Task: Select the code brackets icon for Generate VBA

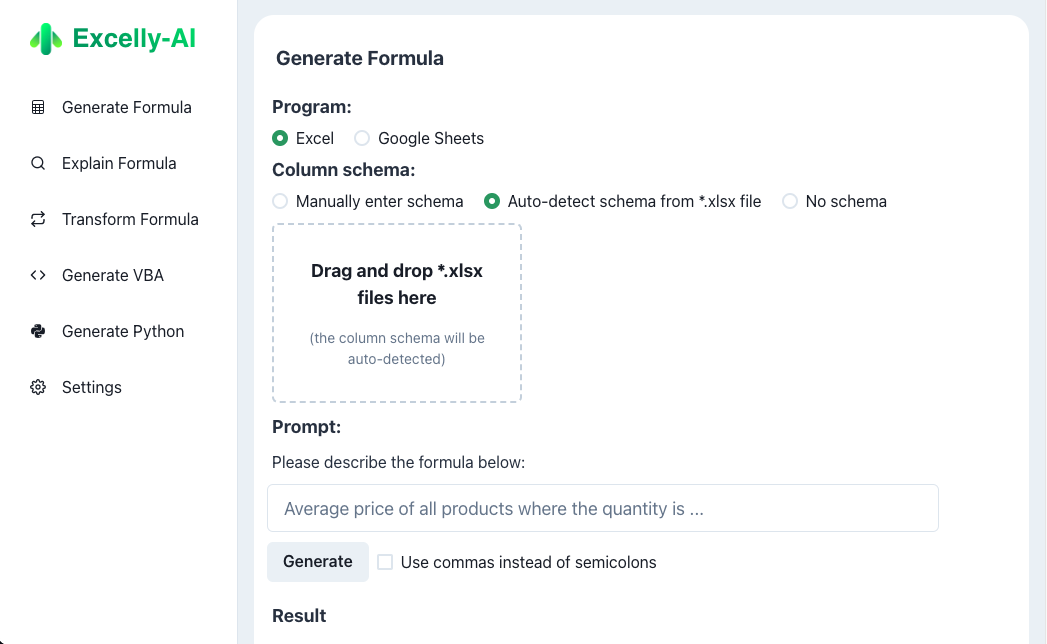Action: (x=37, y=275)
